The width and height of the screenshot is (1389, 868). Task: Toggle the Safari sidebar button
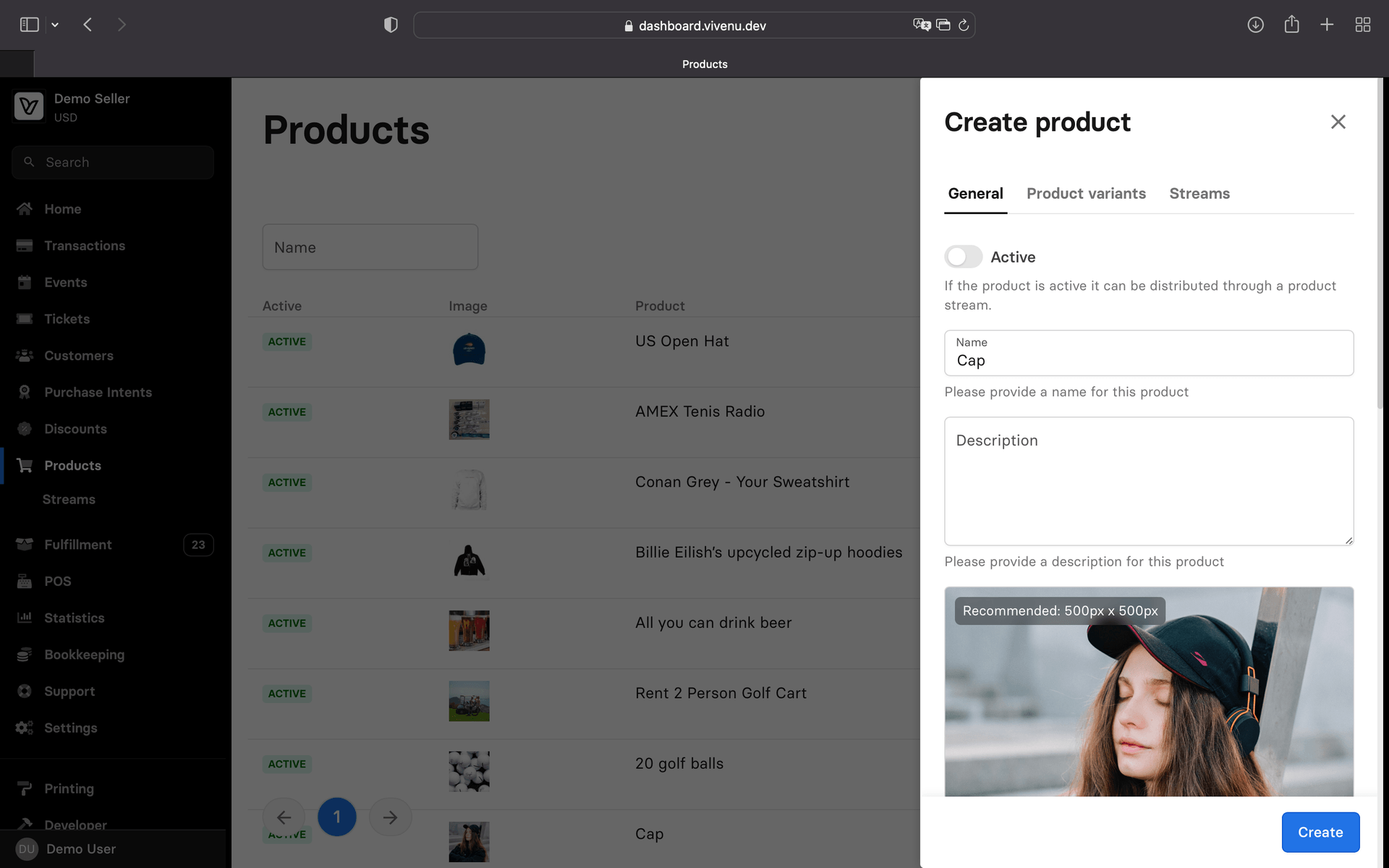pyautogui.click(x=29, y=25)
